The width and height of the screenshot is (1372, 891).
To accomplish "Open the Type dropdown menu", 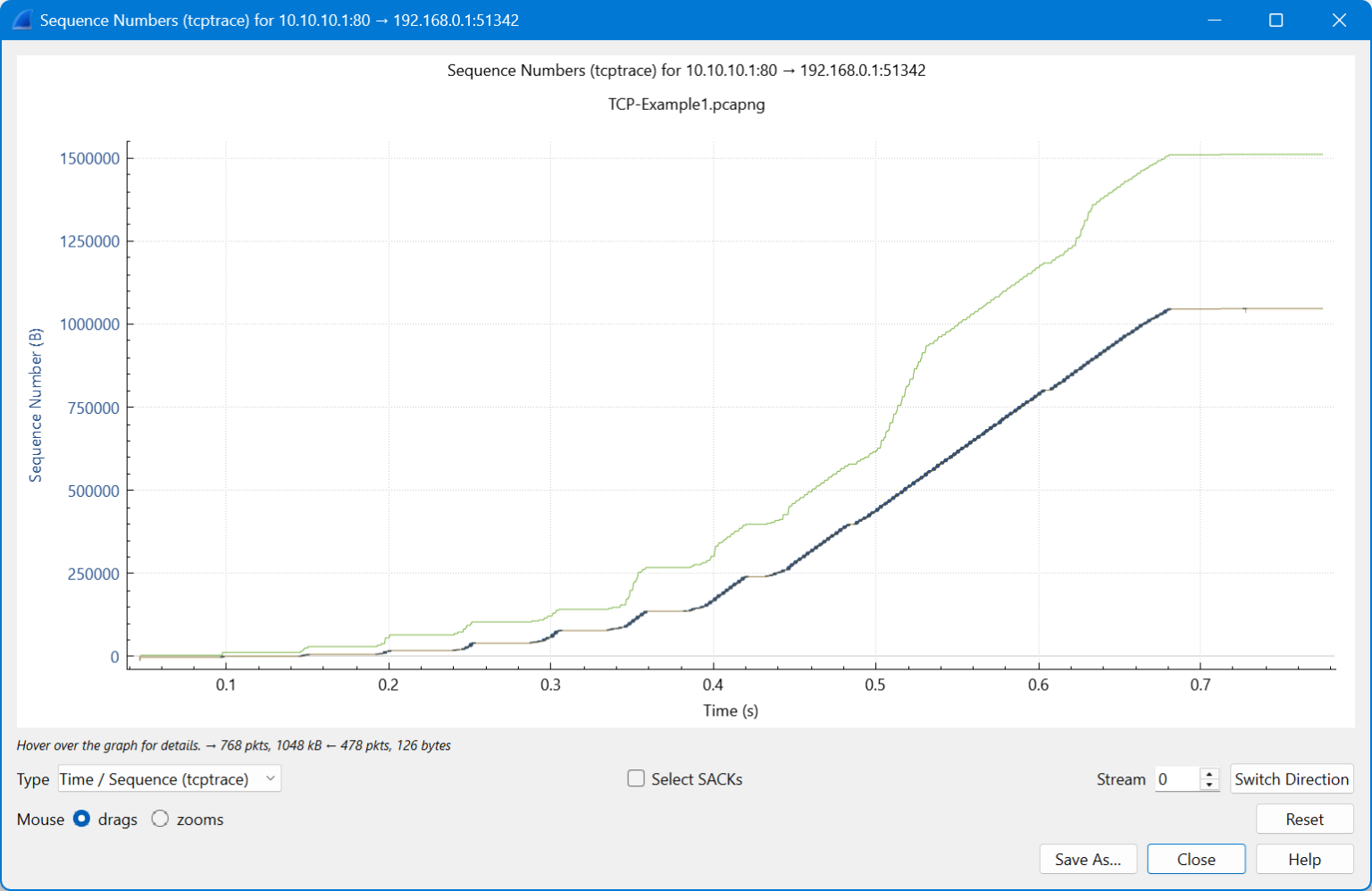I will coord(168,778).
